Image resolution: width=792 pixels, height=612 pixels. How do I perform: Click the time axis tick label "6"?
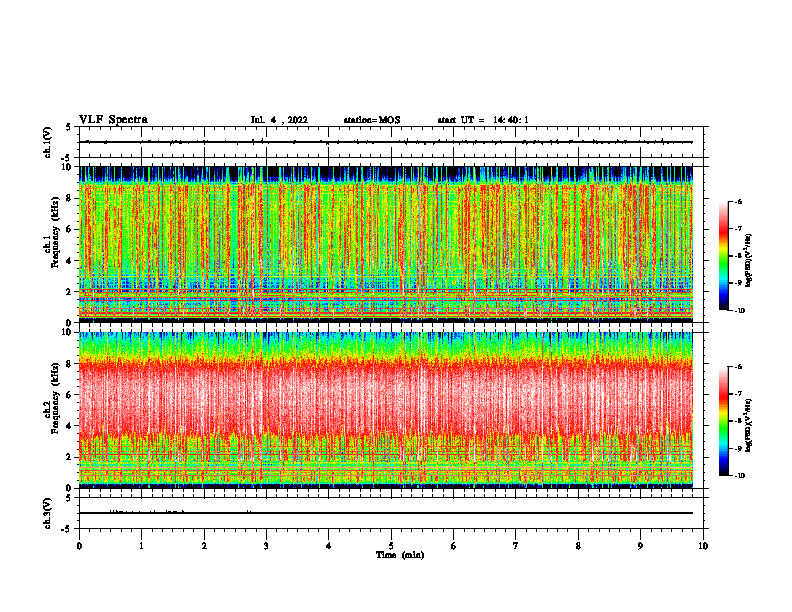pos(454,546)
